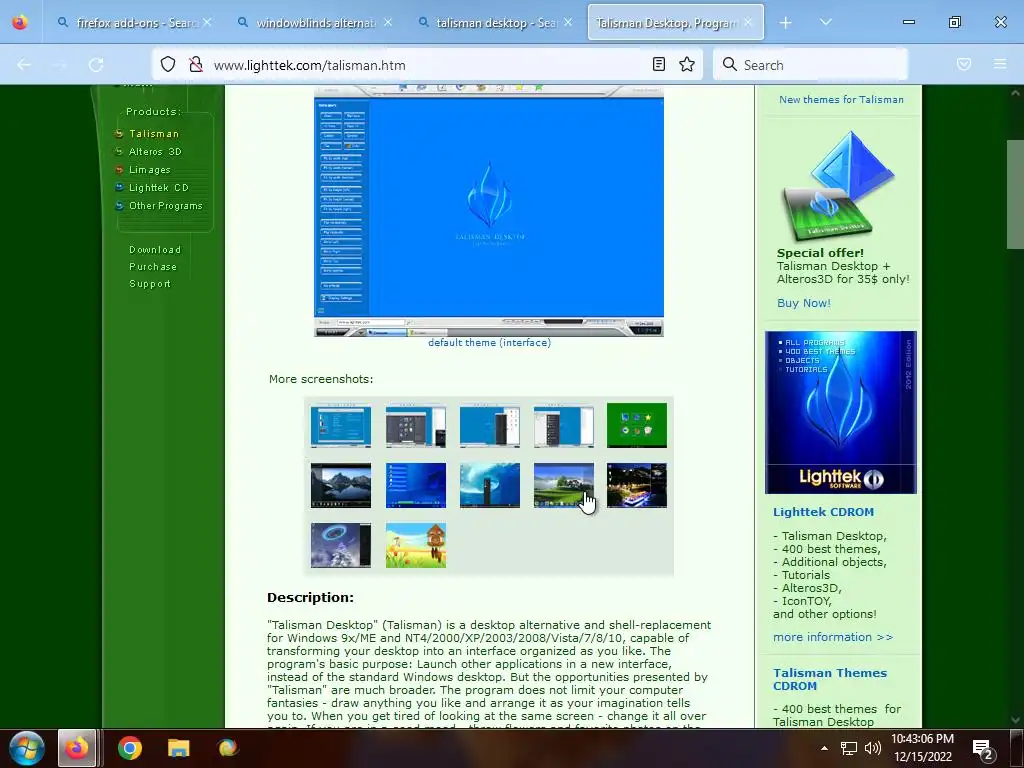The height and width of the screenshot is (768, 1024).
Task: Go to Download page link
Action: (155, 249)
